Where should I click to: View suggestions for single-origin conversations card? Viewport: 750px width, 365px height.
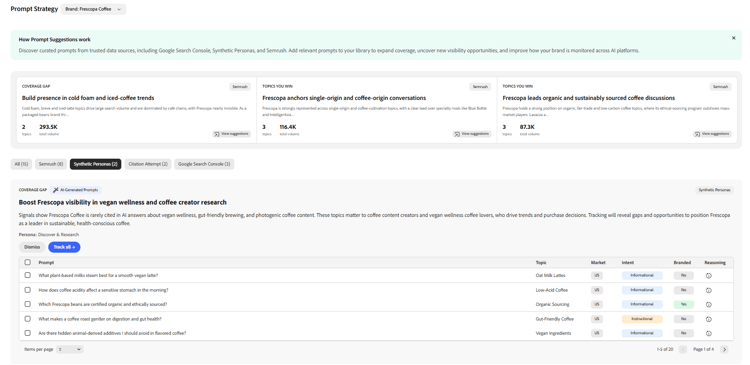coord(472,134)
